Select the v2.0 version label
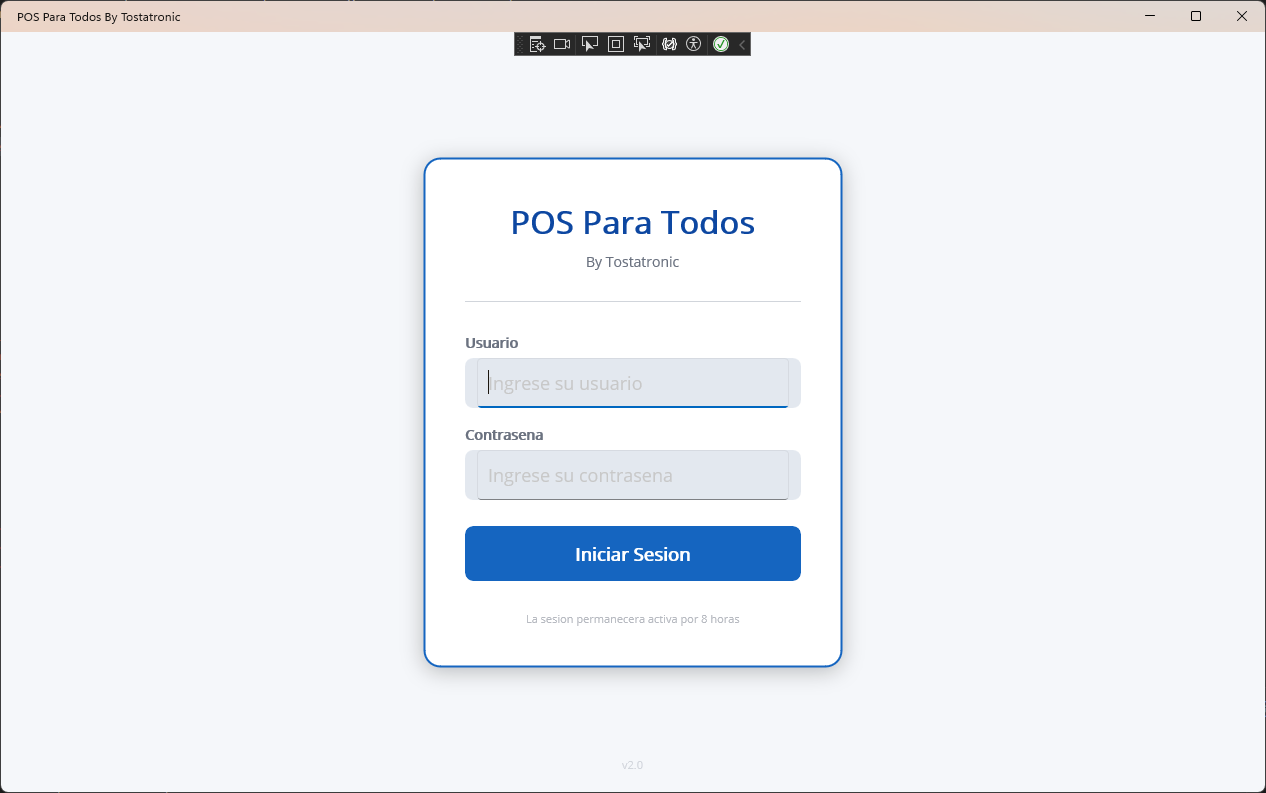The image size is (1266, 793). tap(632, 765)
